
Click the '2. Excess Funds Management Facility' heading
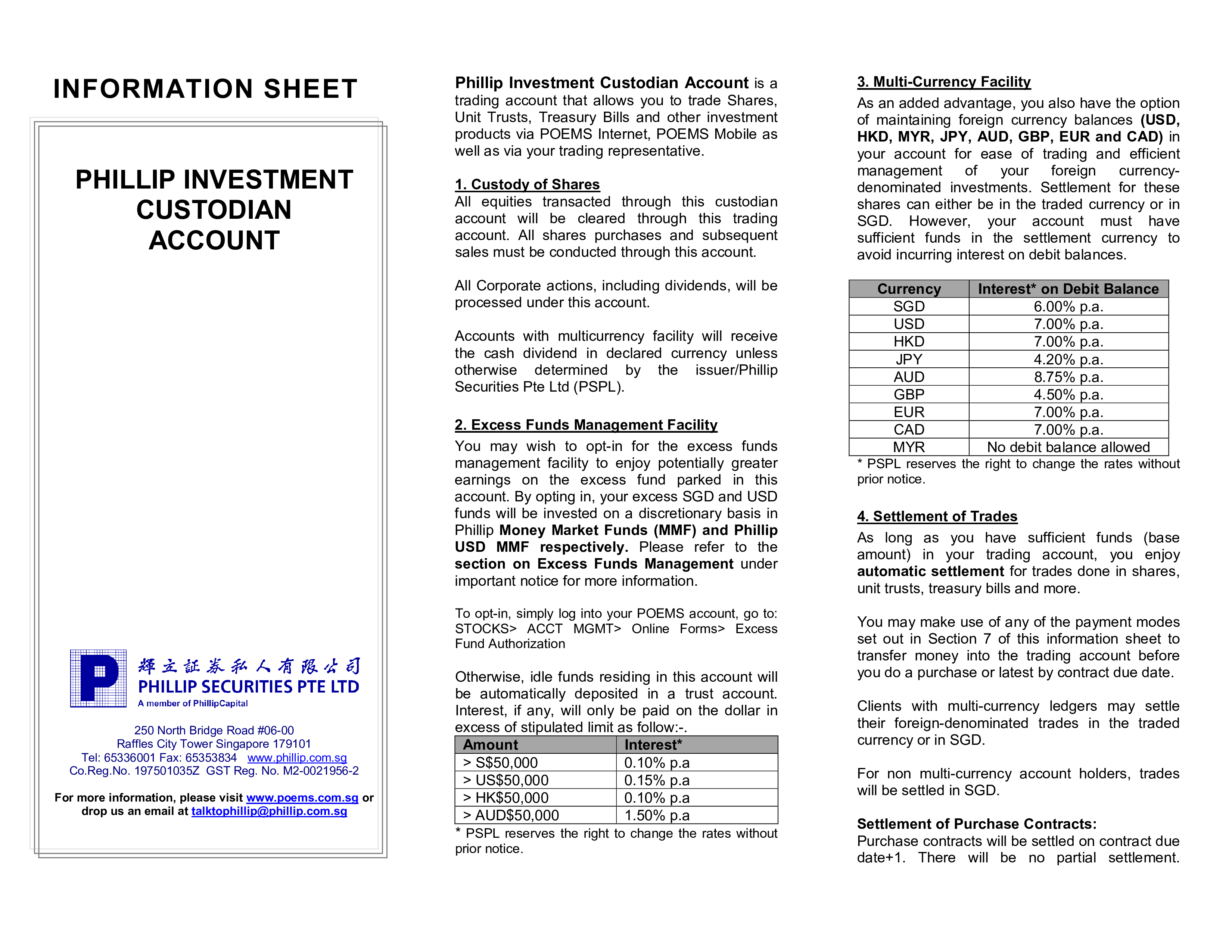[586, 425]
